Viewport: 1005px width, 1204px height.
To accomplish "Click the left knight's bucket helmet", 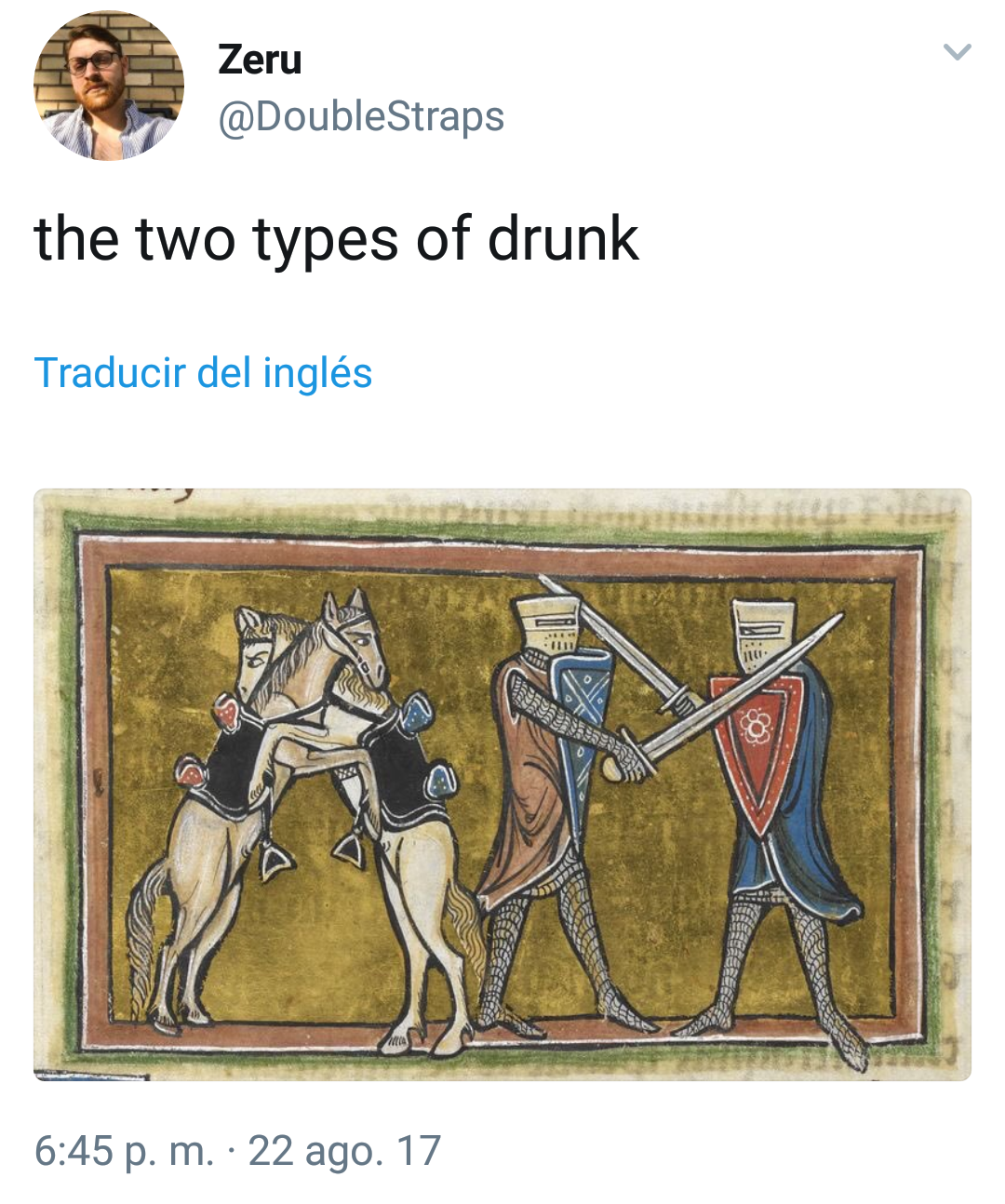I will (x=549, y=623).
